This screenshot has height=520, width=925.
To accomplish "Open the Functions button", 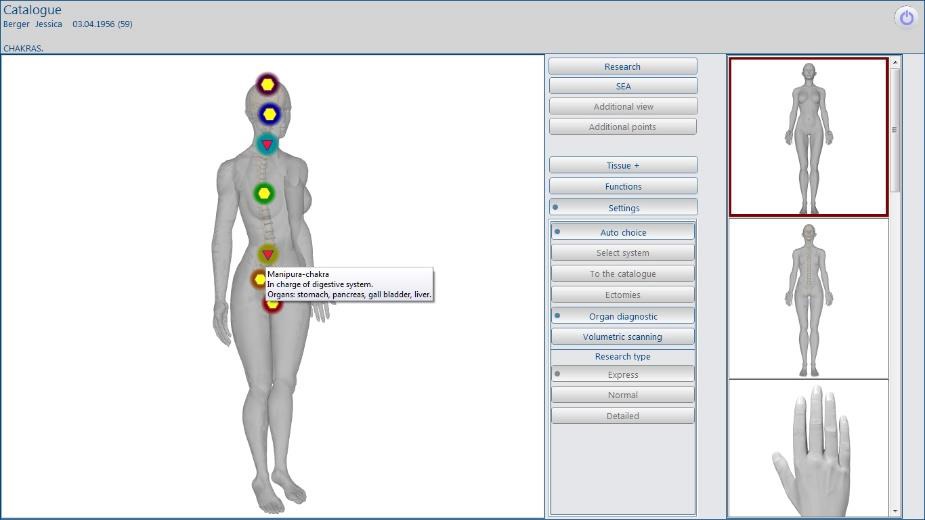I will click(x=623, y=187).
